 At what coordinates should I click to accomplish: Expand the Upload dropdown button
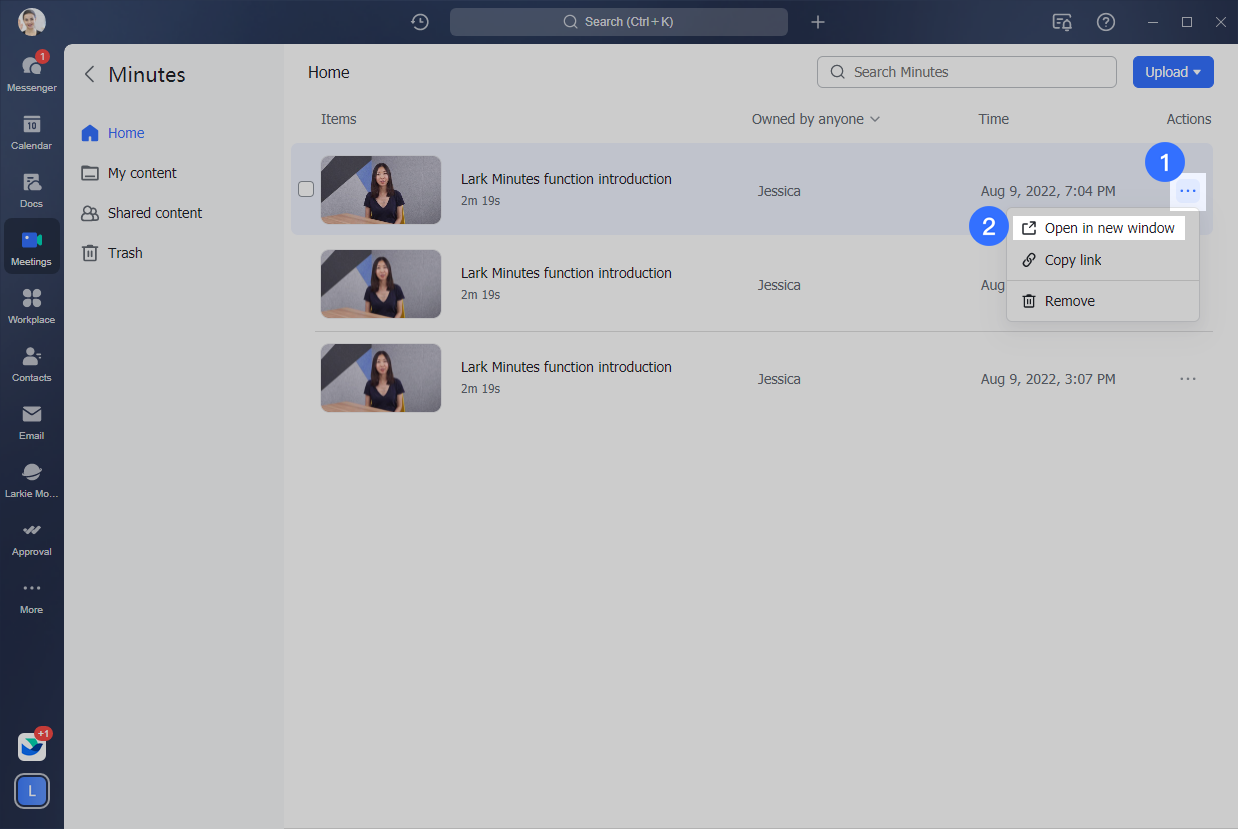1172,72
